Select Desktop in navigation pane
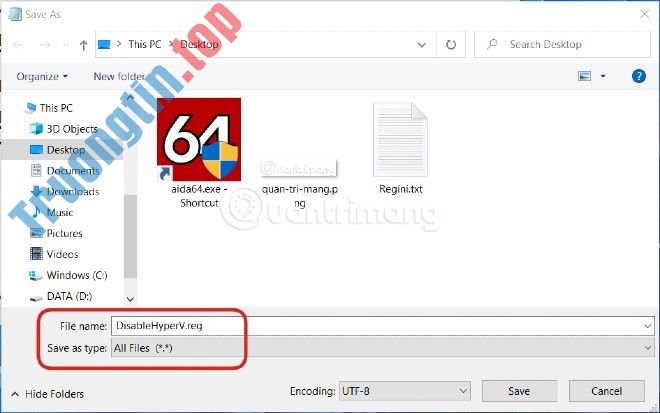The width and height of the screenshot is (660, 413). 66,150
